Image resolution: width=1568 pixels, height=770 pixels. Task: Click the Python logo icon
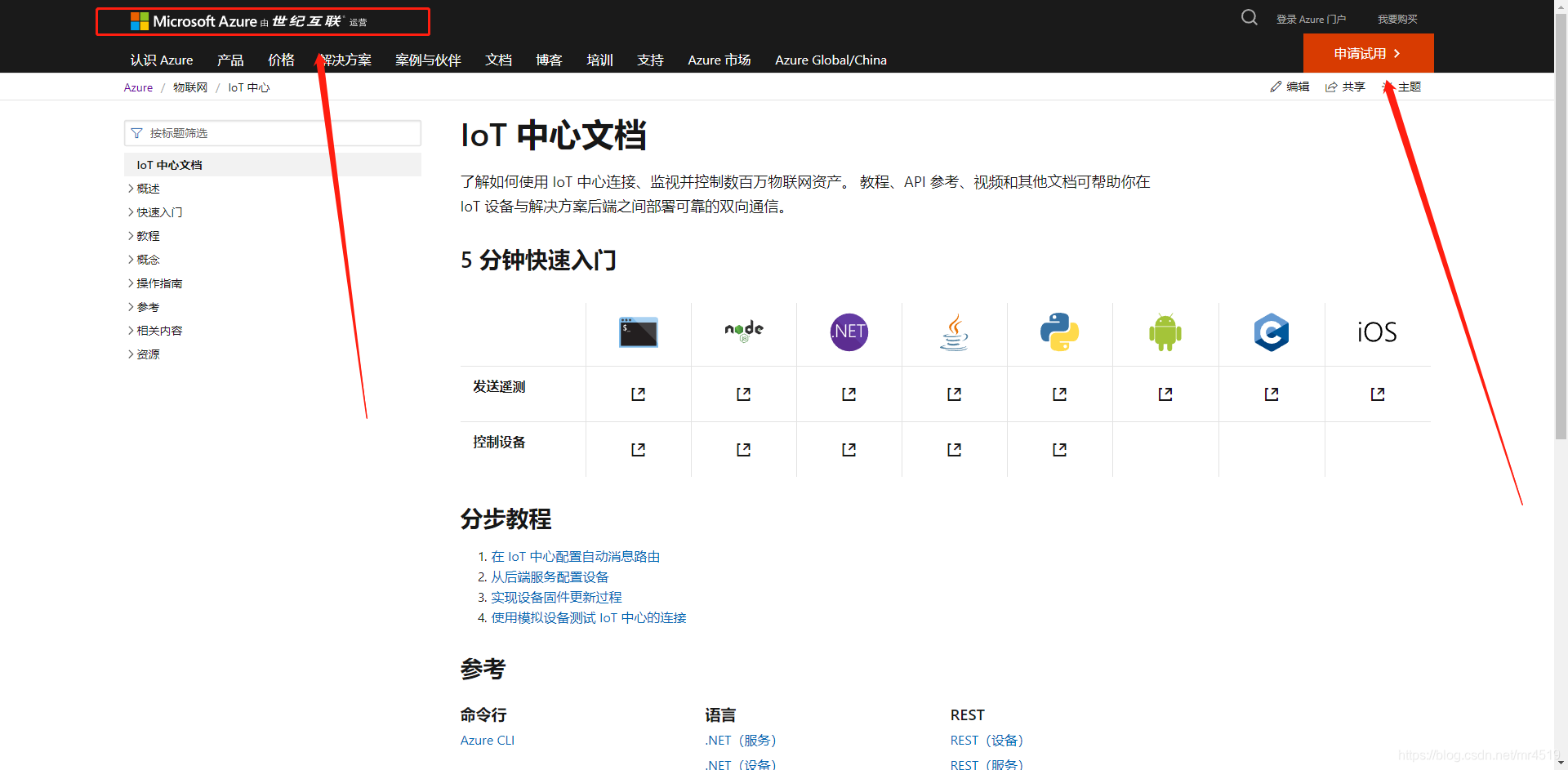[1059, 332]
